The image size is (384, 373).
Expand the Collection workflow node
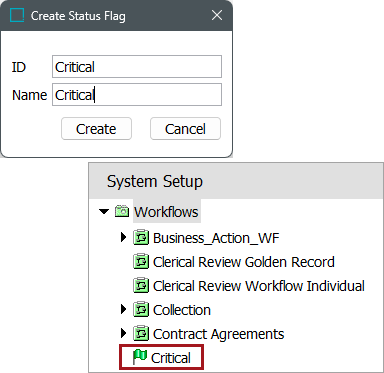click(123, 310)
